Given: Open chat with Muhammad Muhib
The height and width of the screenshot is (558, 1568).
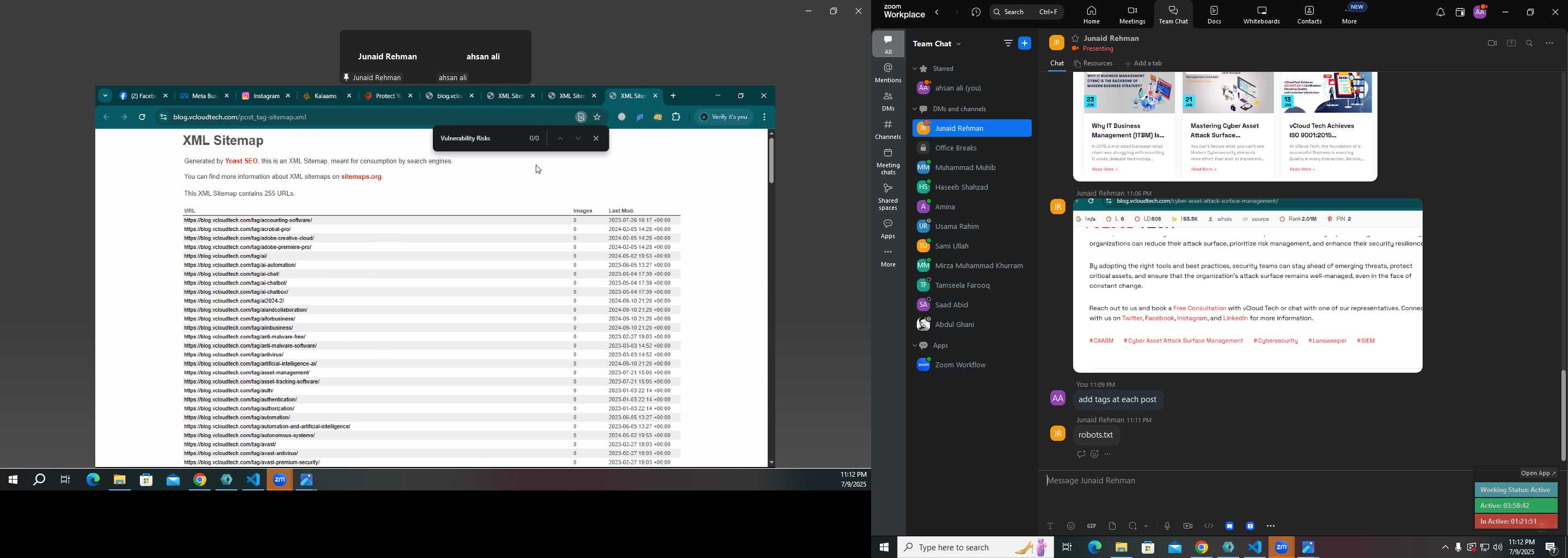Looking at the screenshot, I should pyautogui.click(x=971, y=167).
